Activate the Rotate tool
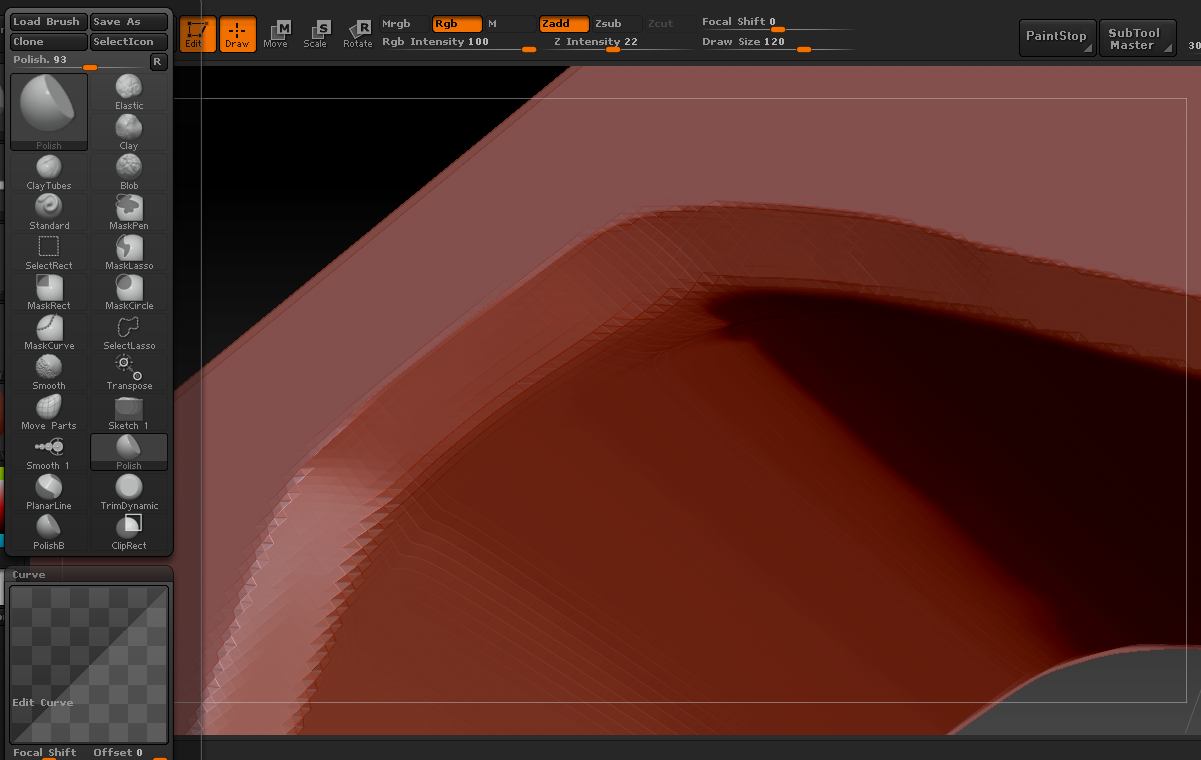The image size is (1201, 760). pyautogui.click(x=358, y=33)
